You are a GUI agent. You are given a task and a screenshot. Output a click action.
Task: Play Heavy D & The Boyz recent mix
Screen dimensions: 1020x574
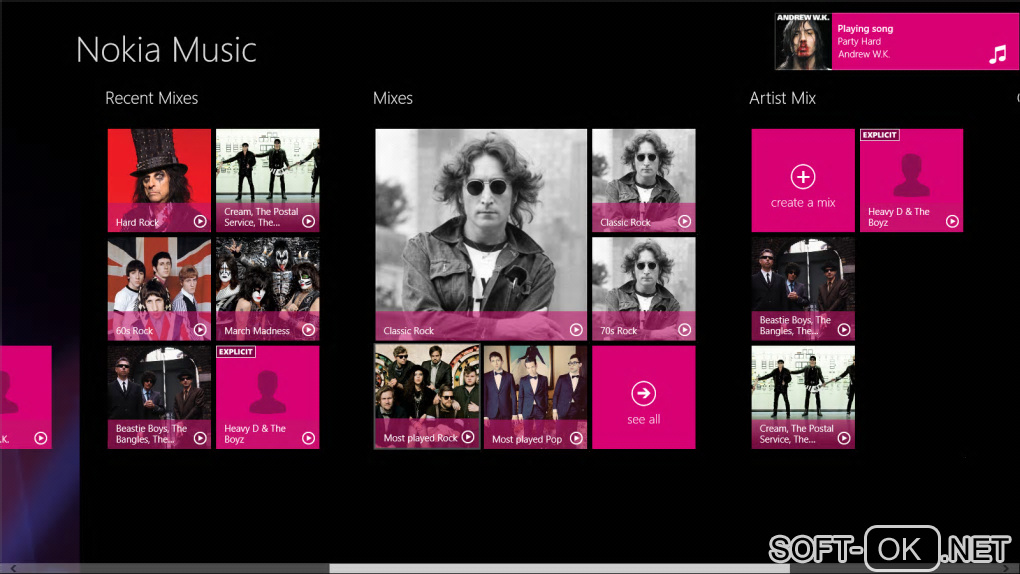(308, 438)
